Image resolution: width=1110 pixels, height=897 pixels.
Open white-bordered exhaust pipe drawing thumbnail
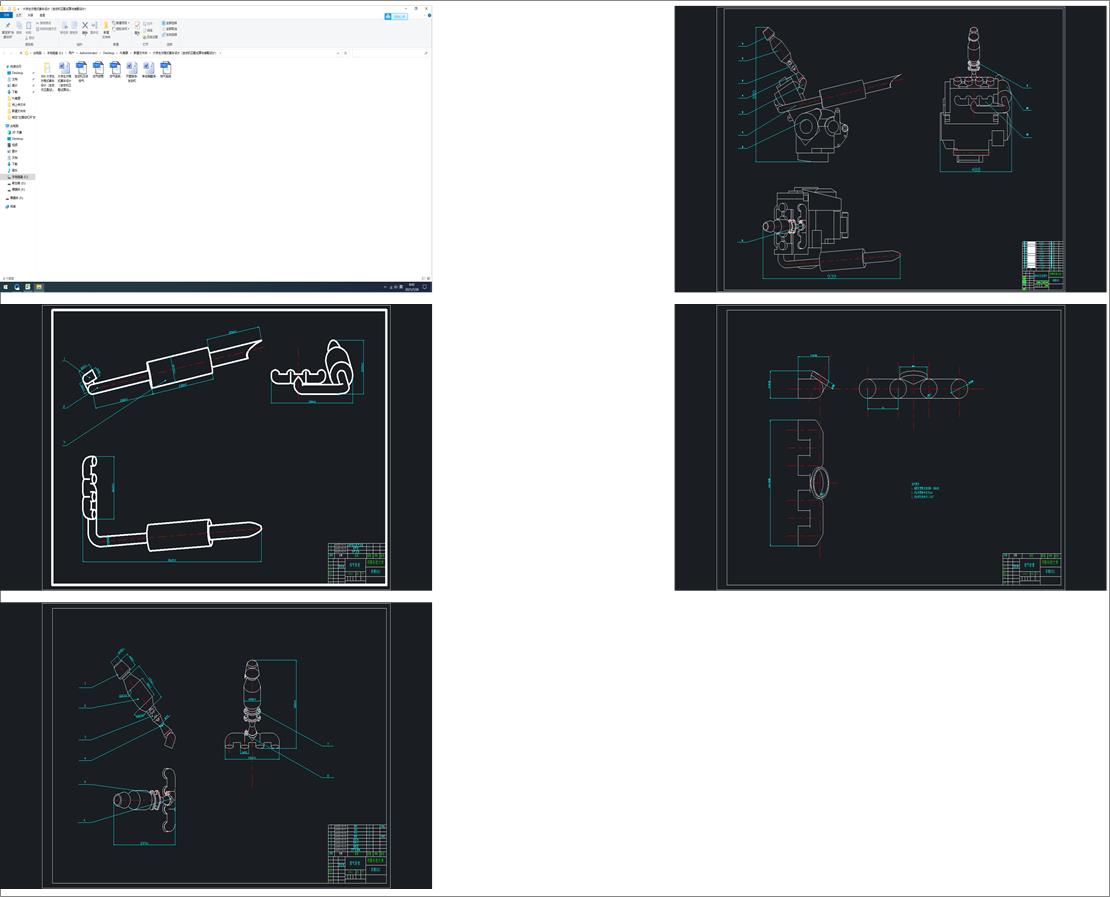click(x=216, y=447)
